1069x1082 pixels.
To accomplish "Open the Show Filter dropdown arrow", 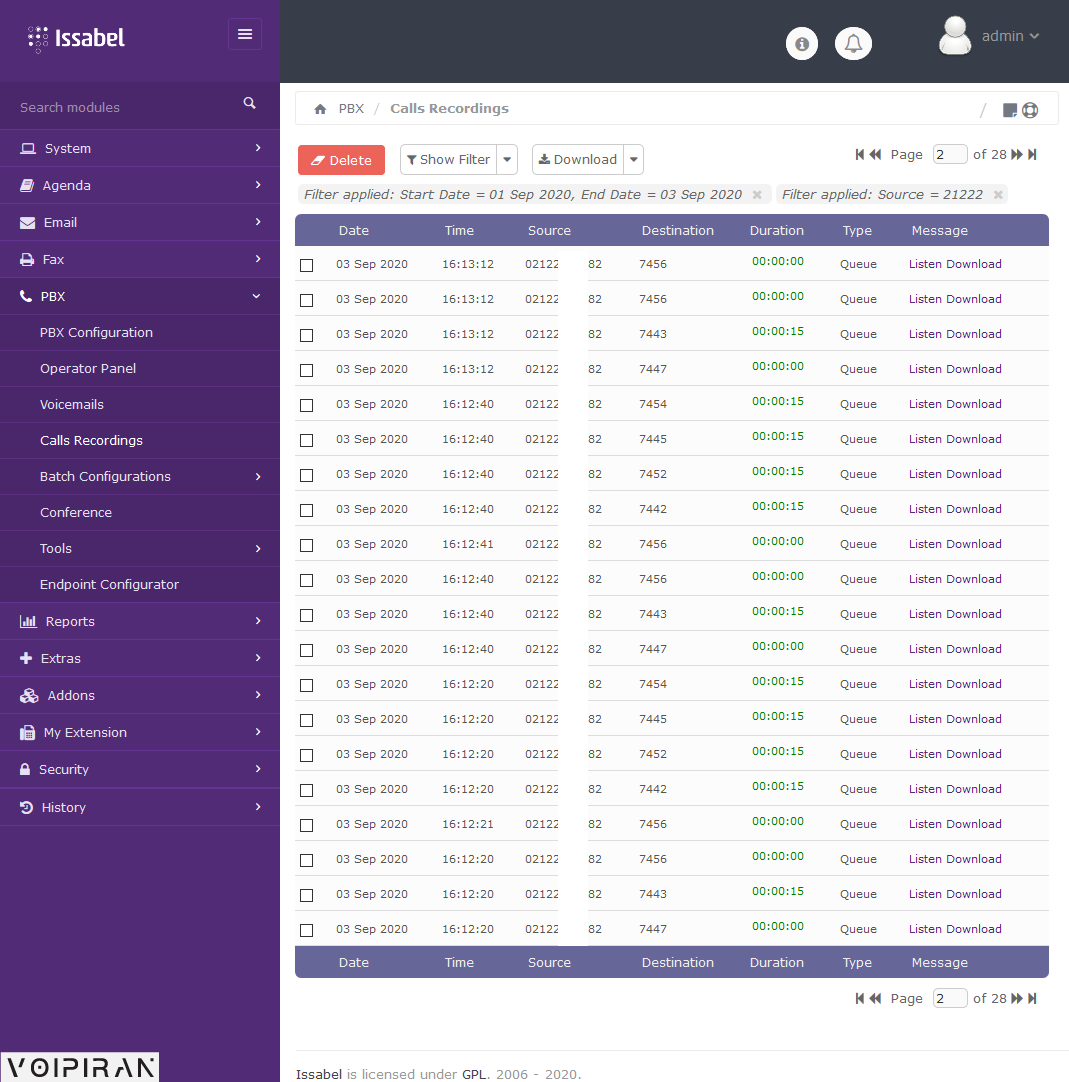I will pos(507,159).
